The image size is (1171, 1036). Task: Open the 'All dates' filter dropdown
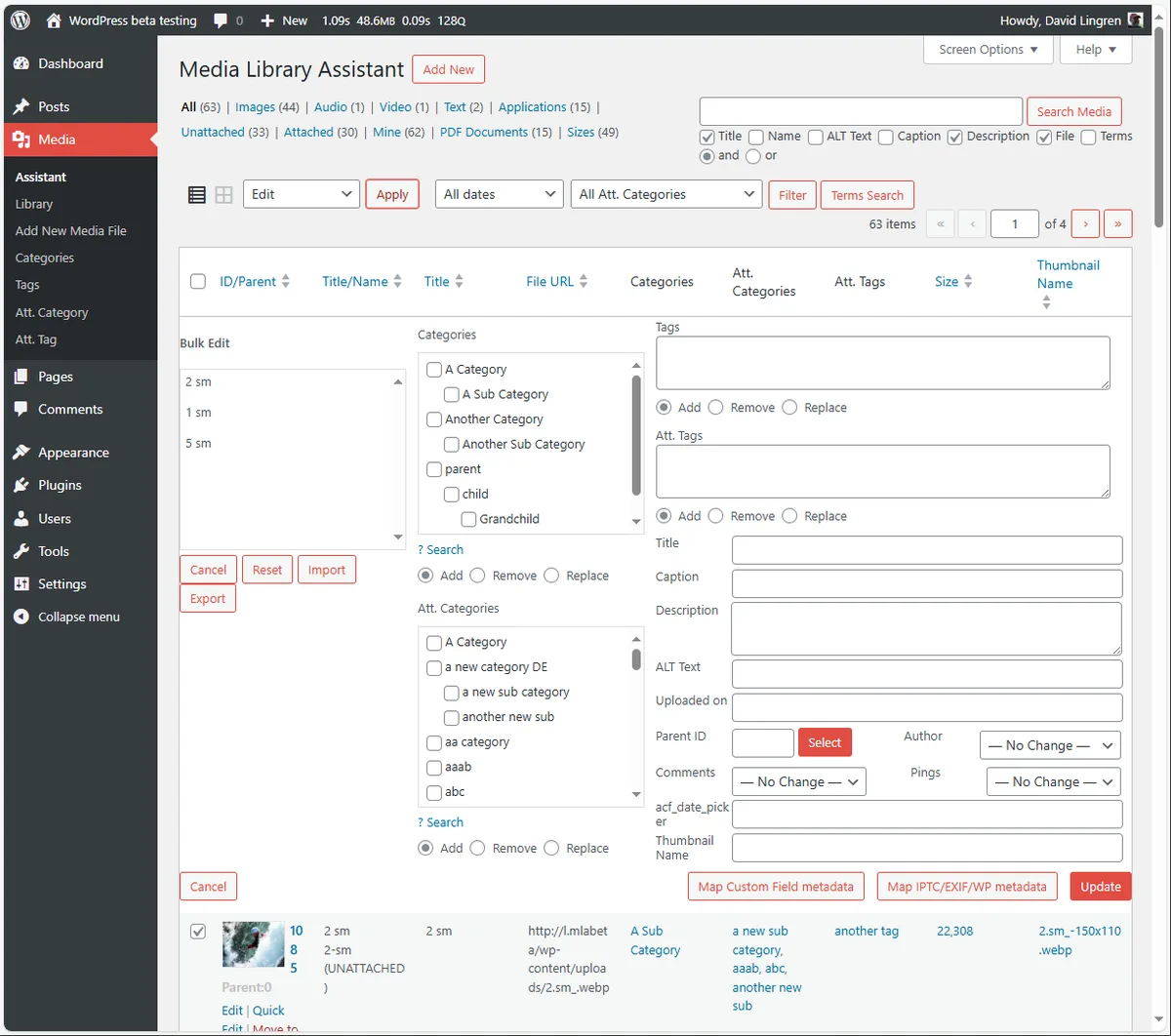click(500, 194)
